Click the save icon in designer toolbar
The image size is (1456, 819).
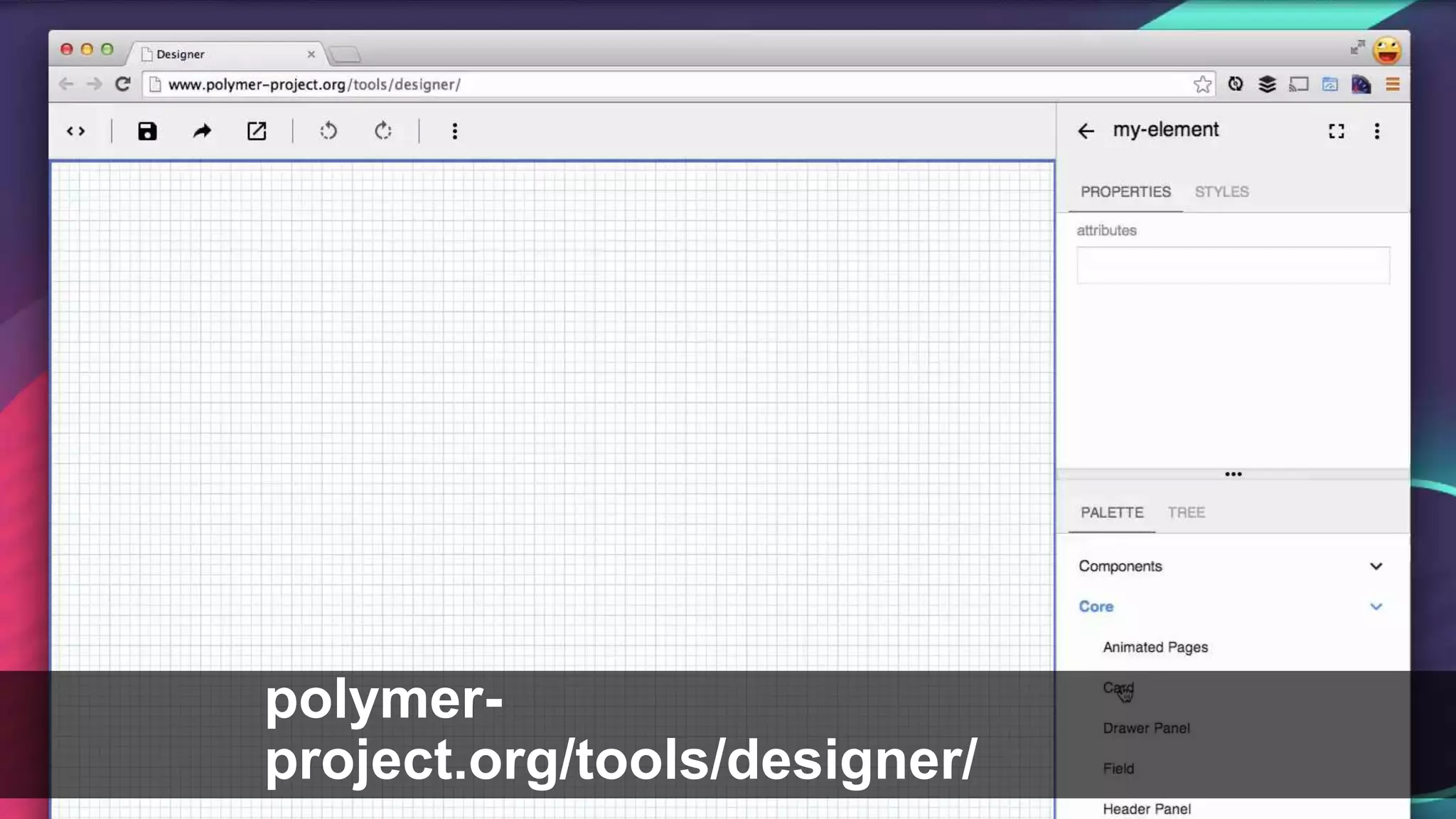pyautogui.click(x=147, y=132)
